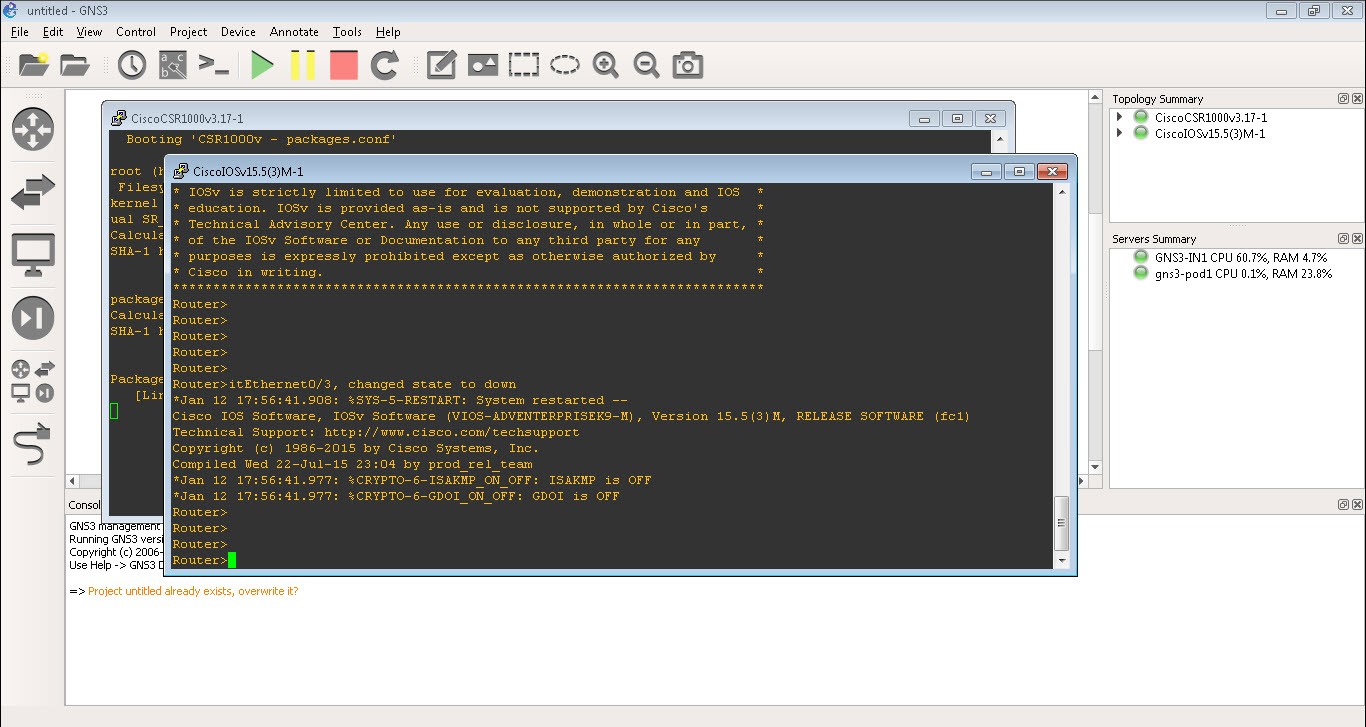
Task: Suspend all devices with yellow pause button
Action: pyautogui.click(x=303, y=66)
